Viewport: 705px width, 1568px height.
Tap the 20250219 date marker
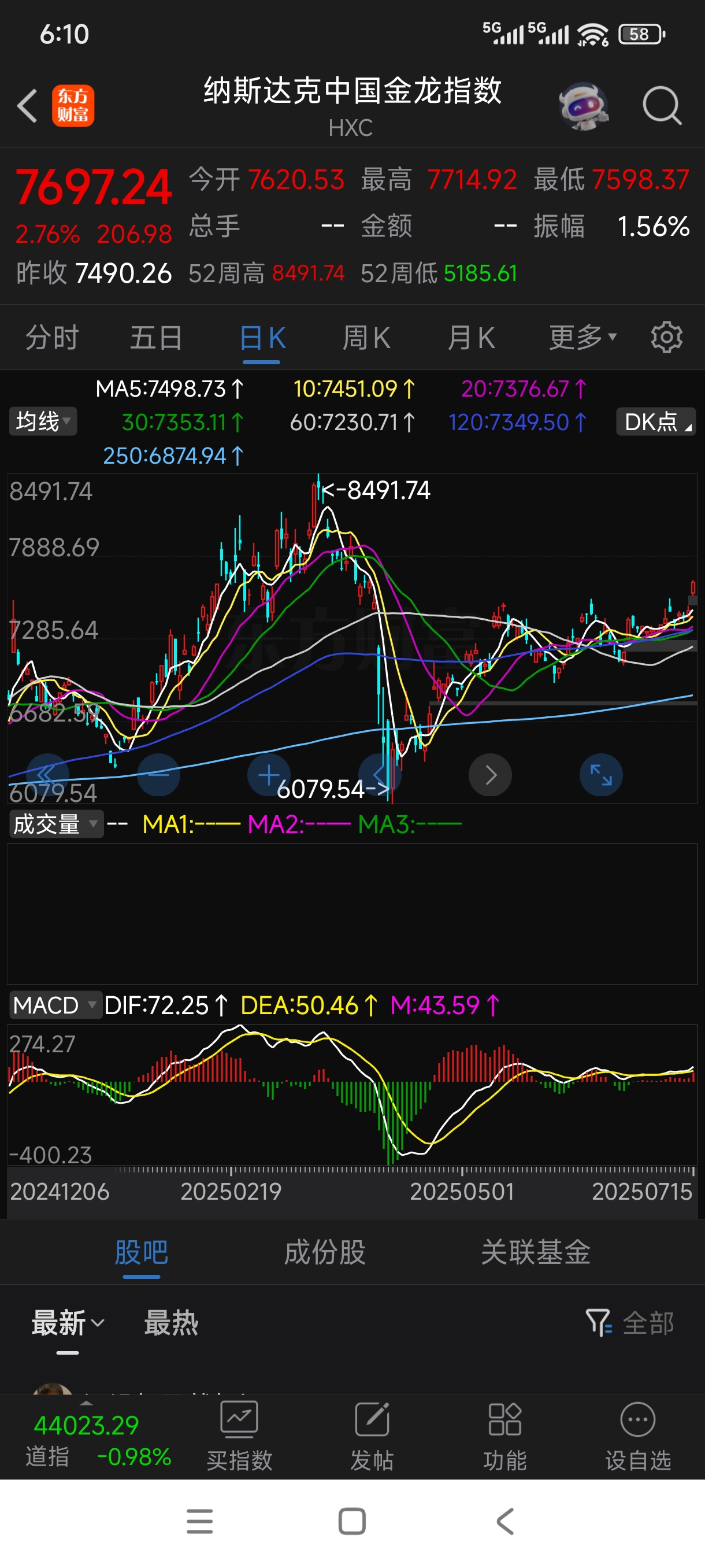coord(231,1191)
